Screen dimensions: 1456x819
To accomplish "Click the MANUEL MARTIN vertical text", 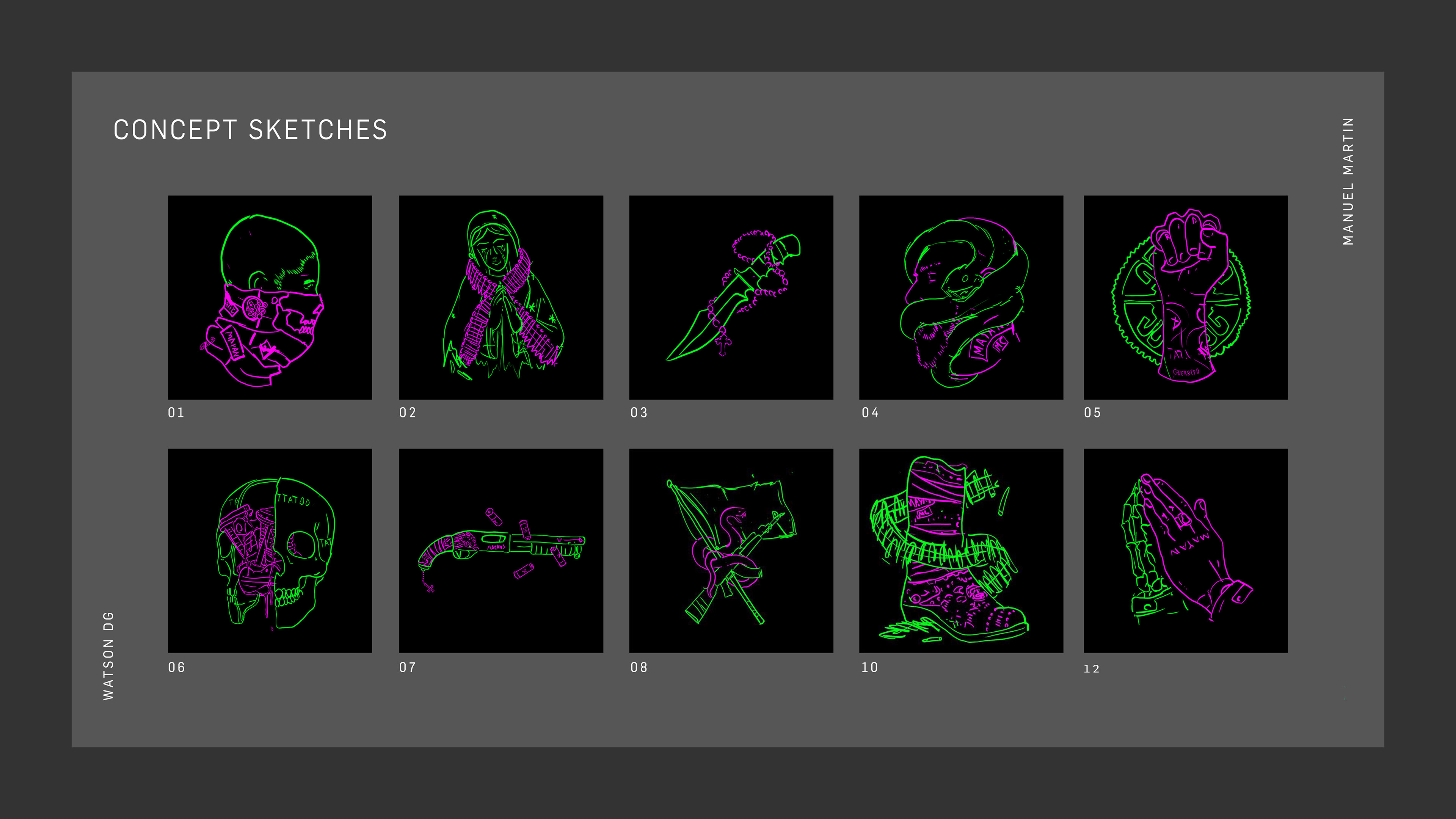I will (x=1349, y=182).
